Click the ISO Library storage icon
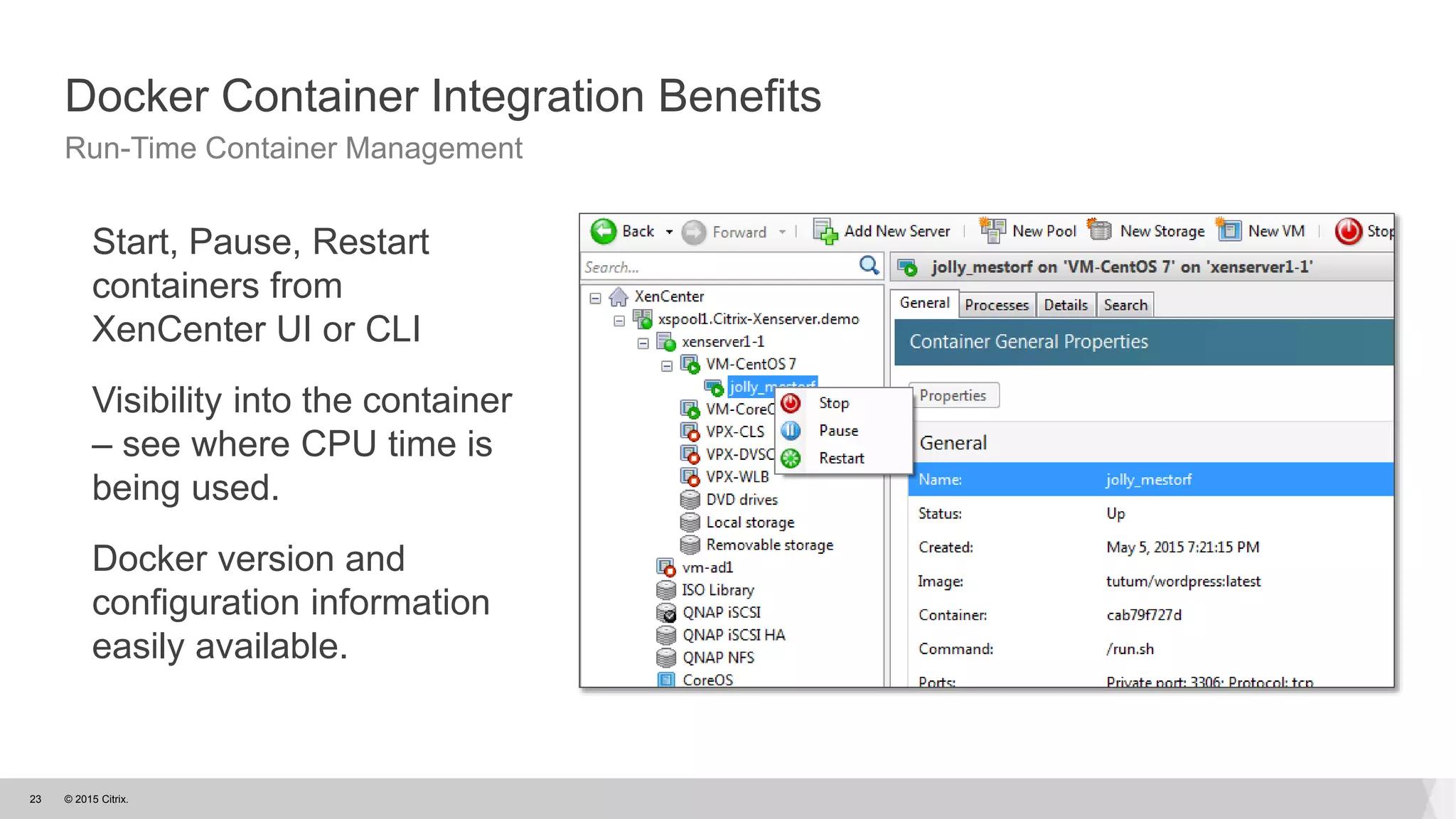 tap(666, 590)
